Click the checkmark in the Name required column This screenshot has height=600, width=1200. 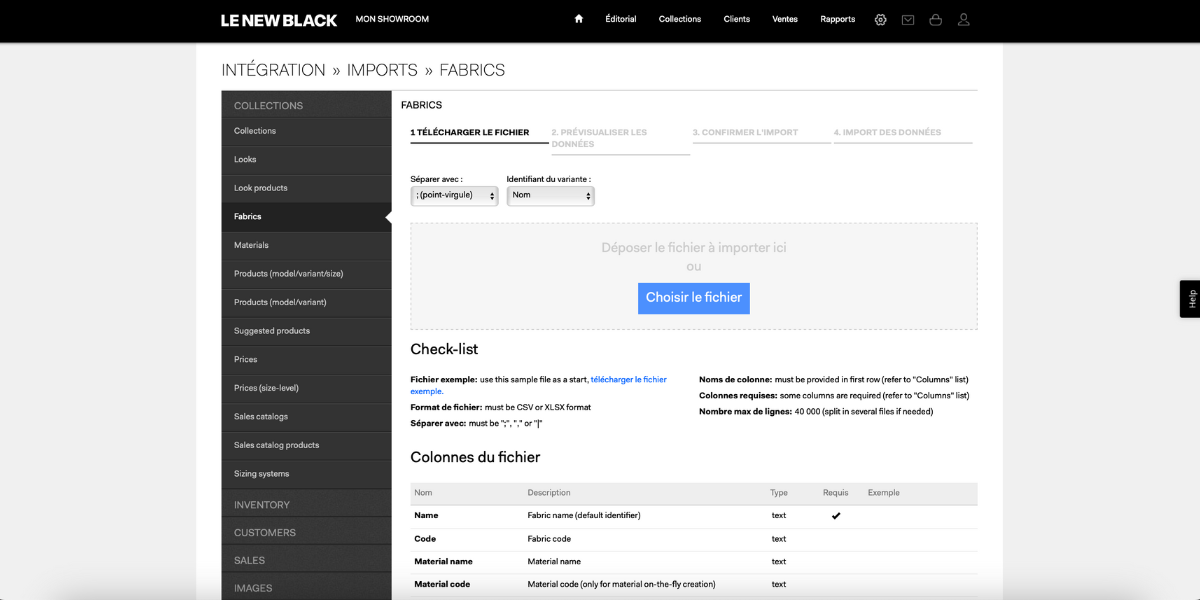coord(836,515)
